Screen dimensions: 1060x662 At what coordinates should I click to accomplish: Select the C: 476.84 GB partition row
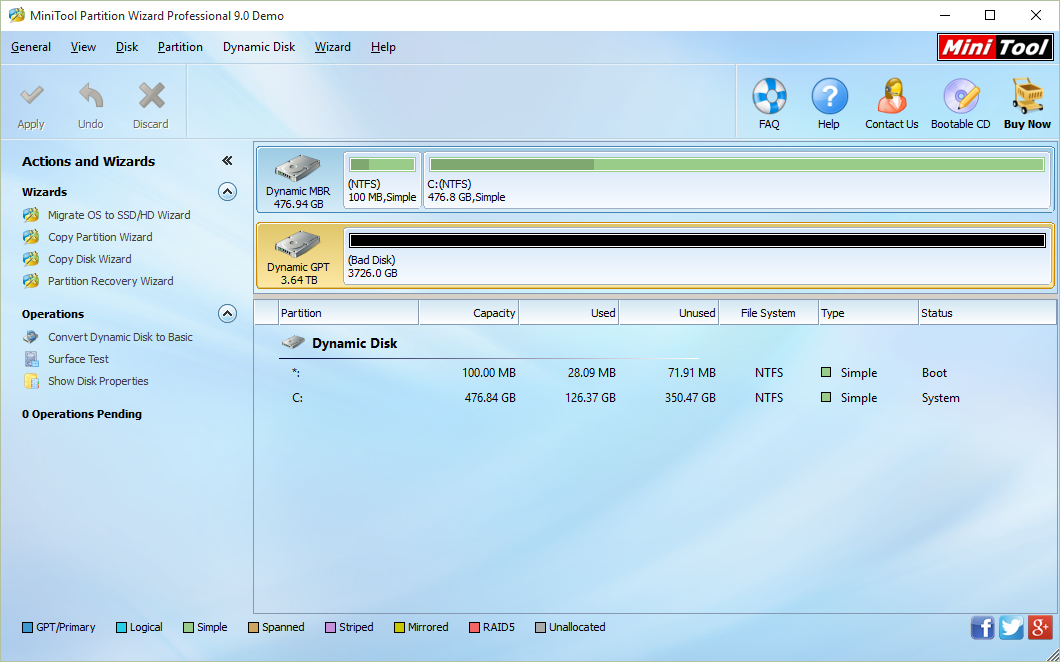654,398
